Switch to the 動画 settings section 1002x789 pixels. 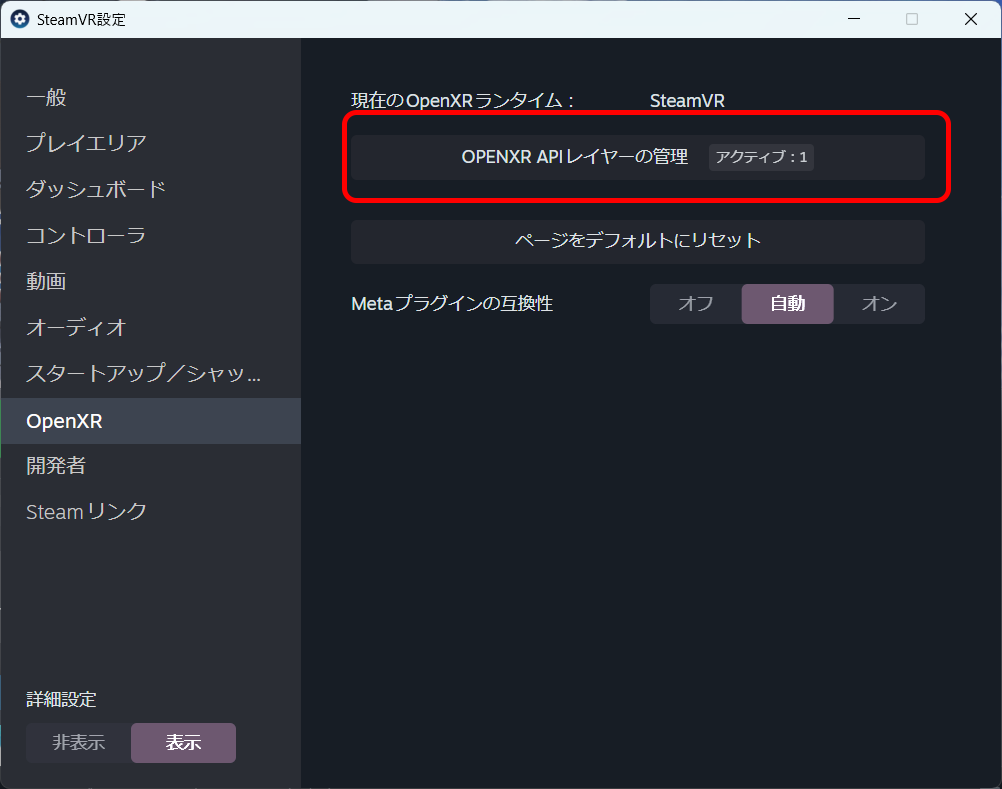coord(150,281)
